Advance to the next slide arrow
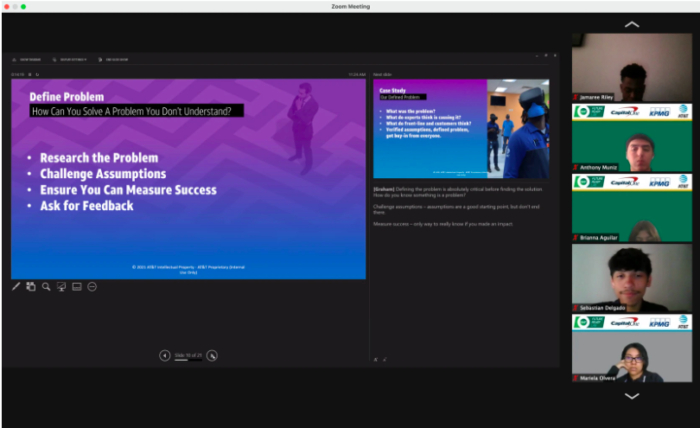 [212, 355]
